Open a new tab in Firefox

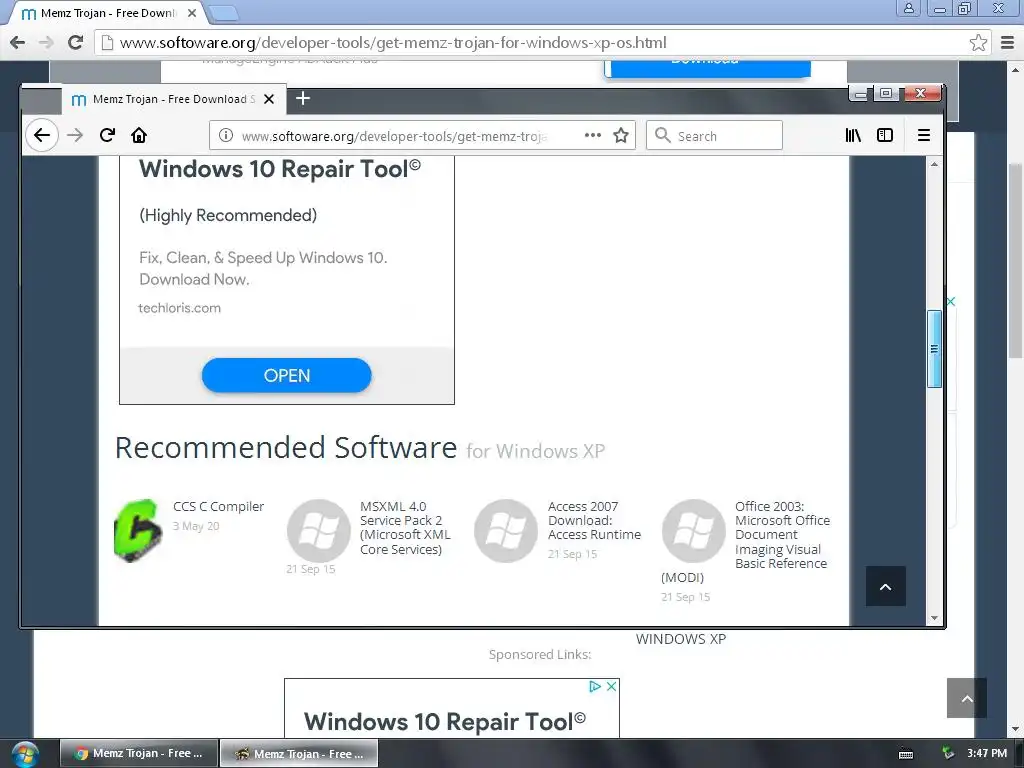303,99
